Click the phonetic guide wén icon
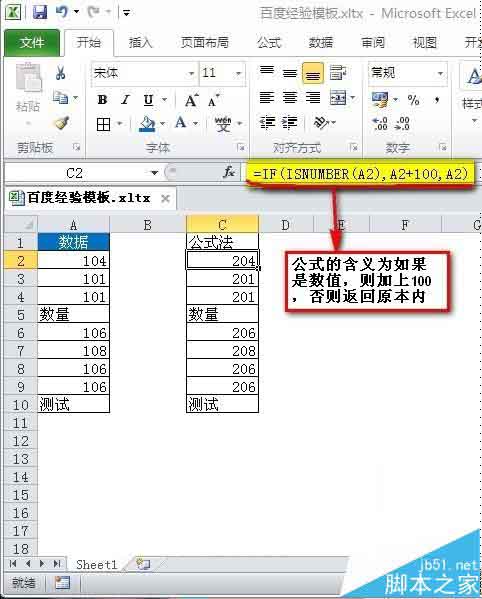The height and width of the screenshot is (599, 482). click(223, 124)
